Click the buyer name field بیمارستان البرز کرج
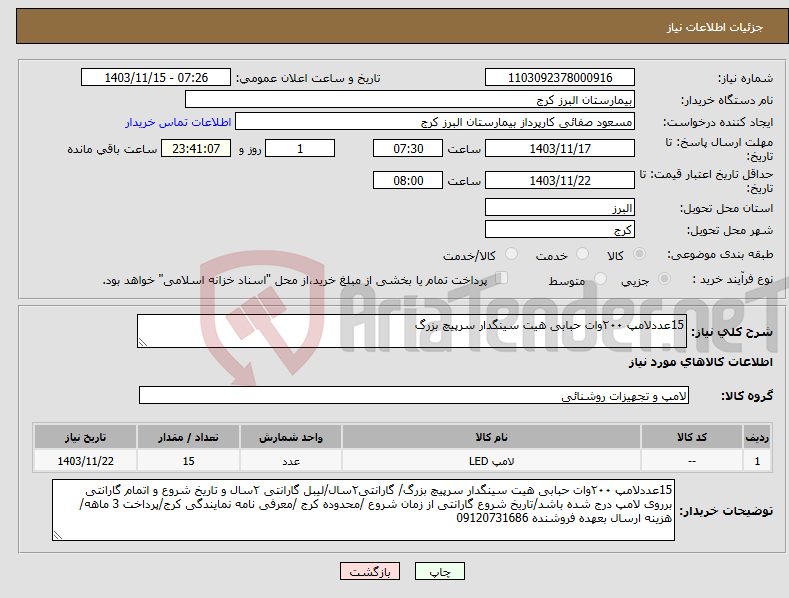 tap(410, 100)
